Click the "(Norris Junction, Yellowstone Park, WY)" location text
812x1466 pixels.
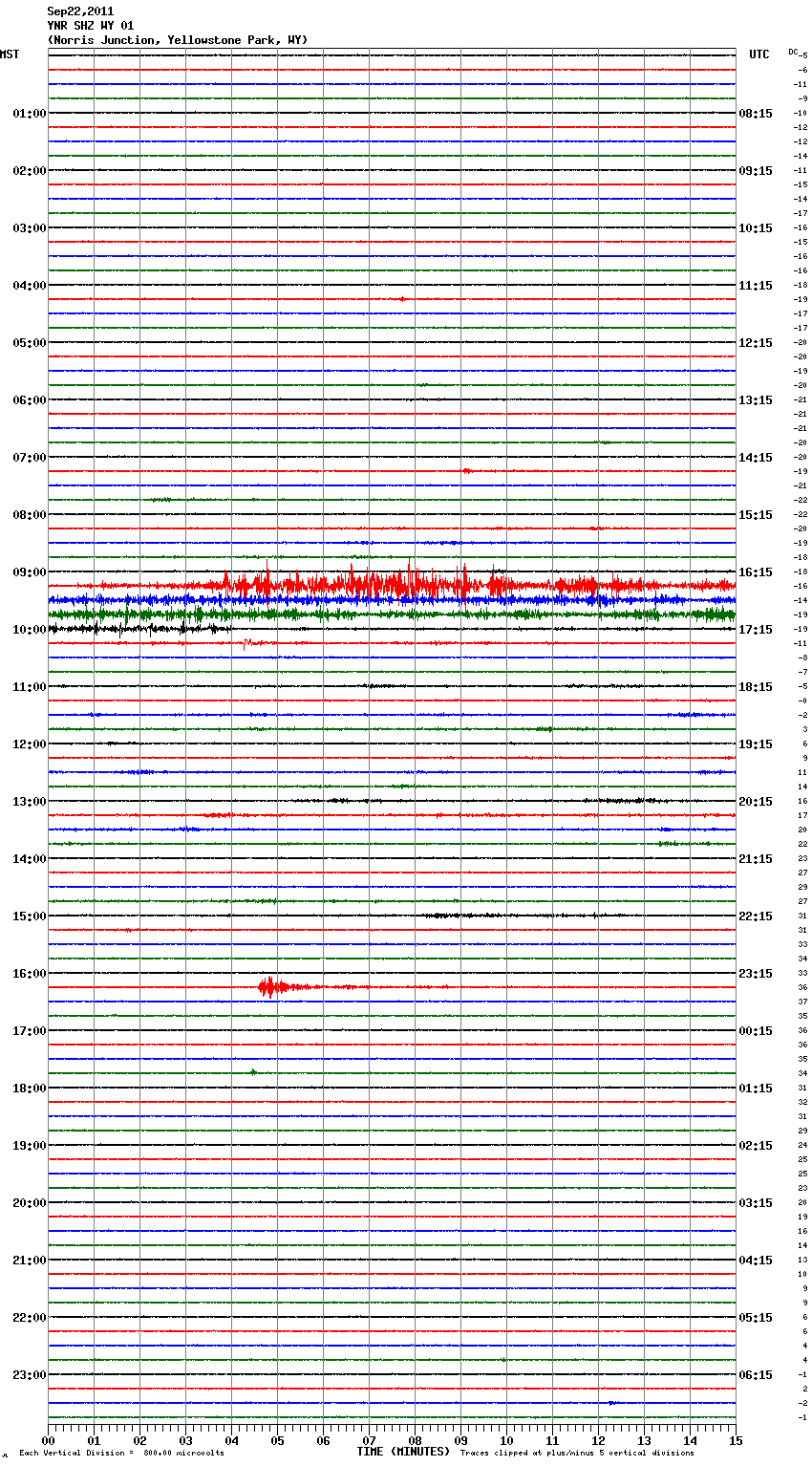[x=178, y=40]
